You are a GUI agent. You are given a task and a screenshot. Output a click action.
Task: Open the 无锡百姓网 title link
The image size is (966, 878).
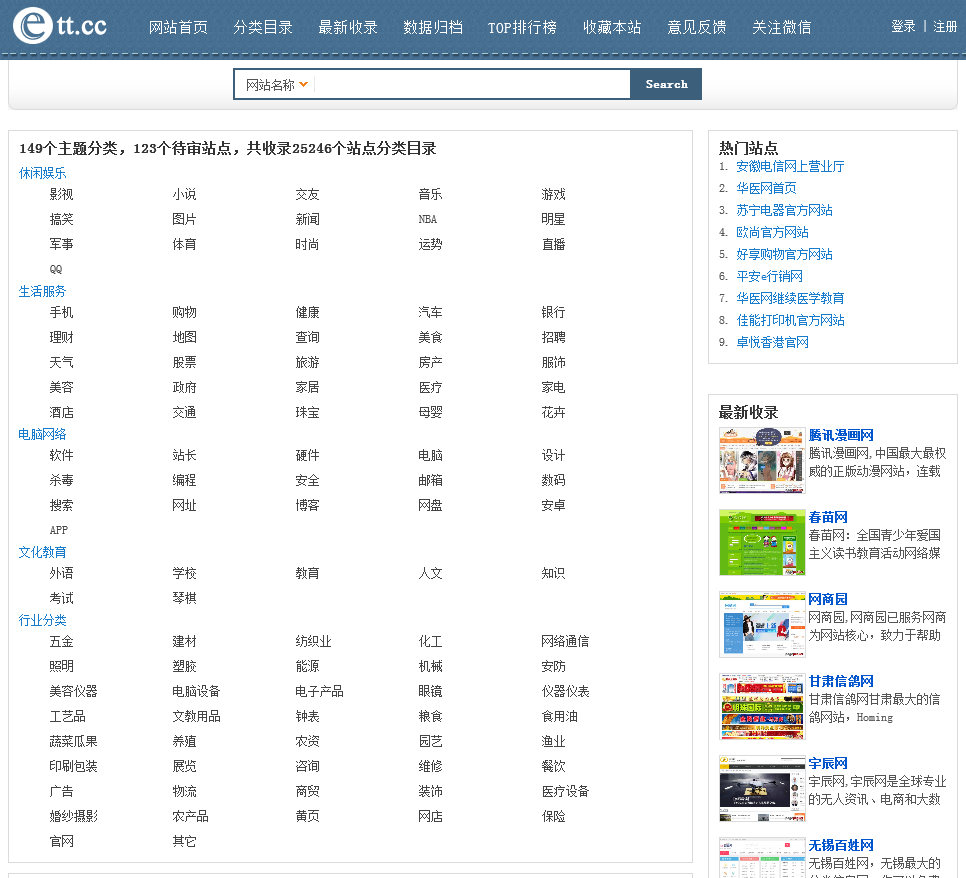841,845
